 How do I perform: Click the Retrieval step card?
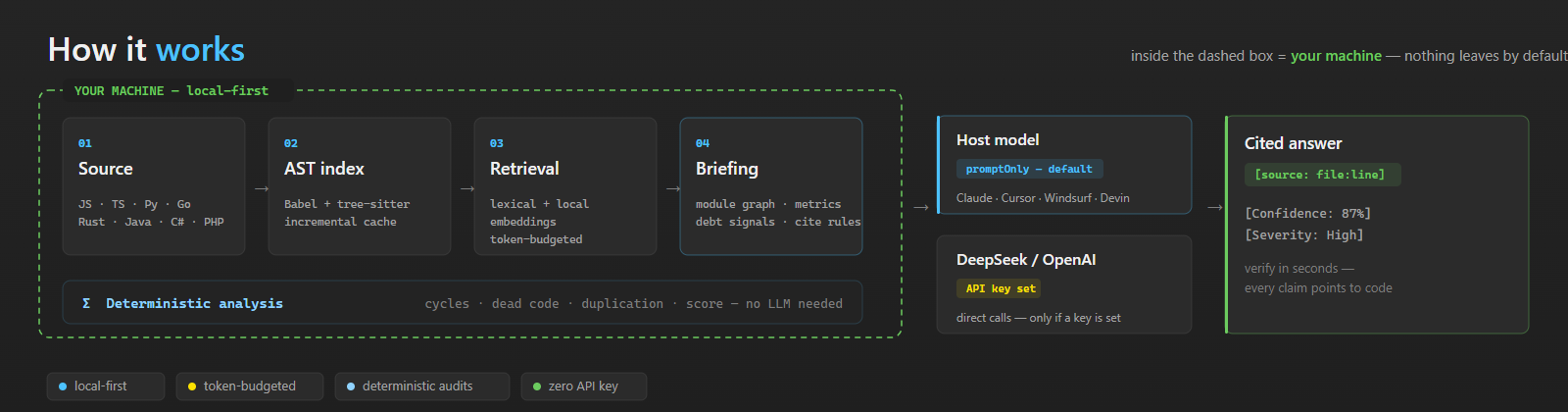click(x=565, y=186)
